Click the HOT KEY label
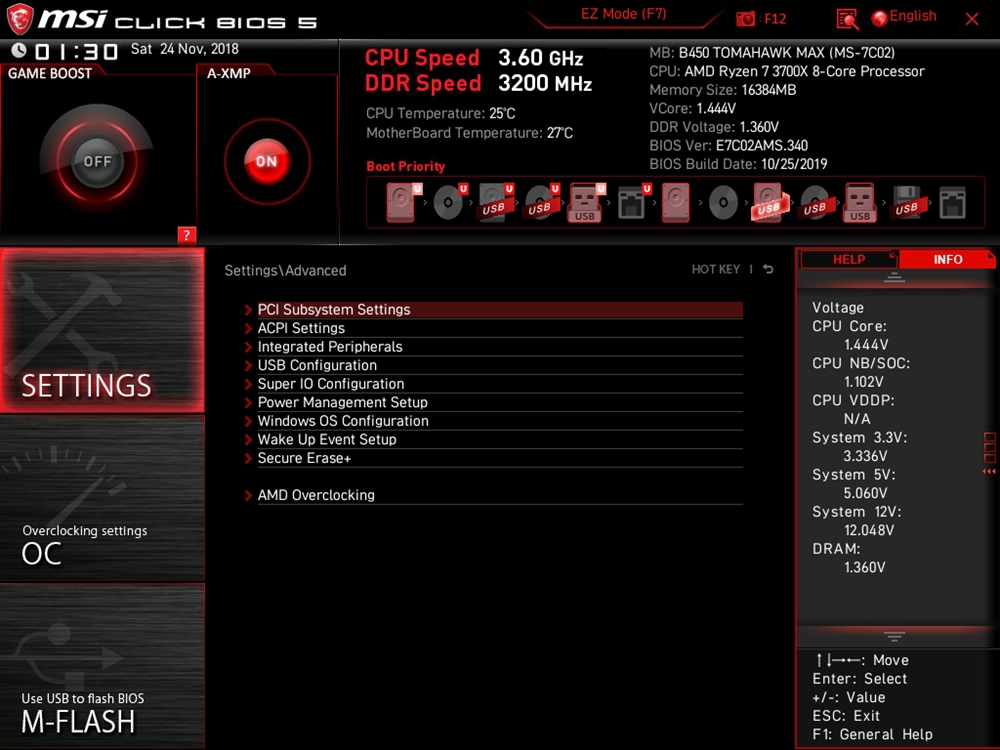 [716, 269]
